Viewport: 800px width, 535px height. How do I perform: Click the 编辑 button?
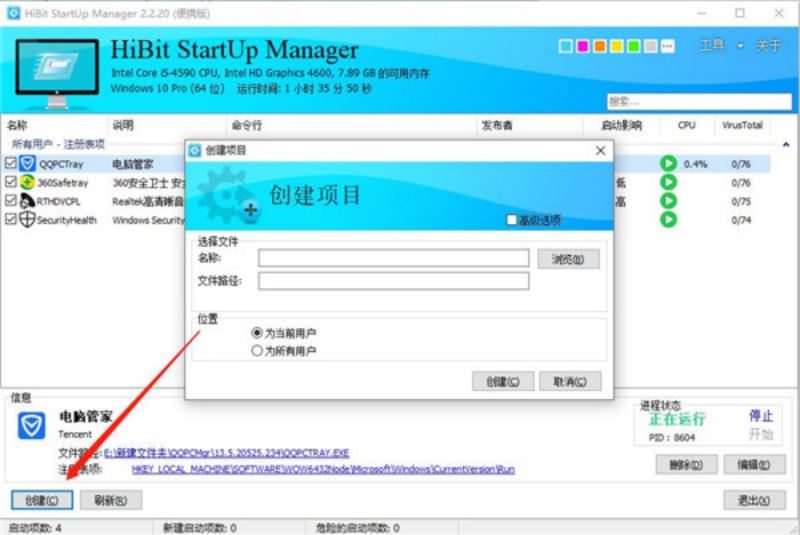[x=754, y=465]
